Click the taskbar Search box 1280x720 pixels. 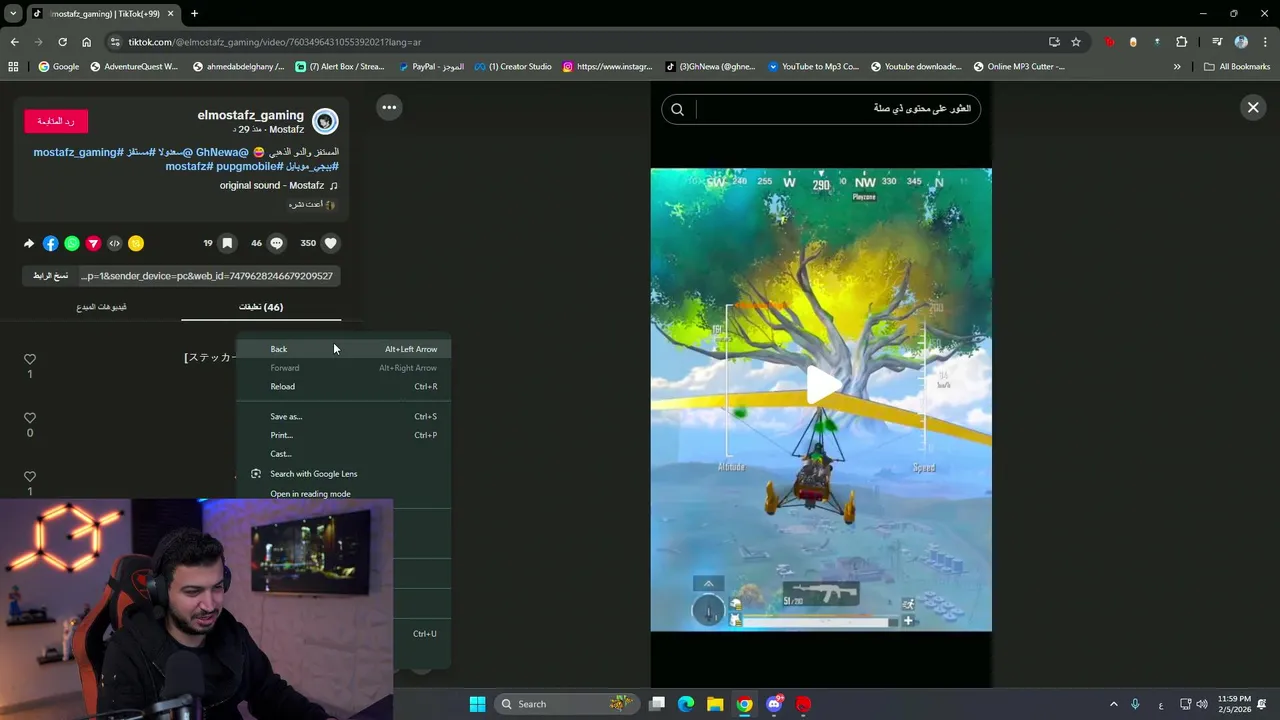click(x=567, y=704)
